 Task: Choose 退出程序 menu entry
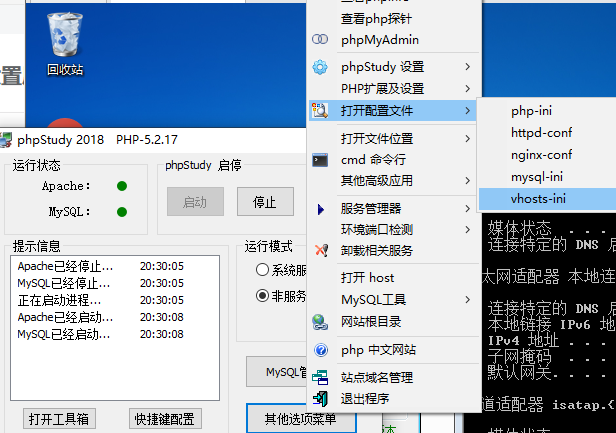tap(394, 399)
